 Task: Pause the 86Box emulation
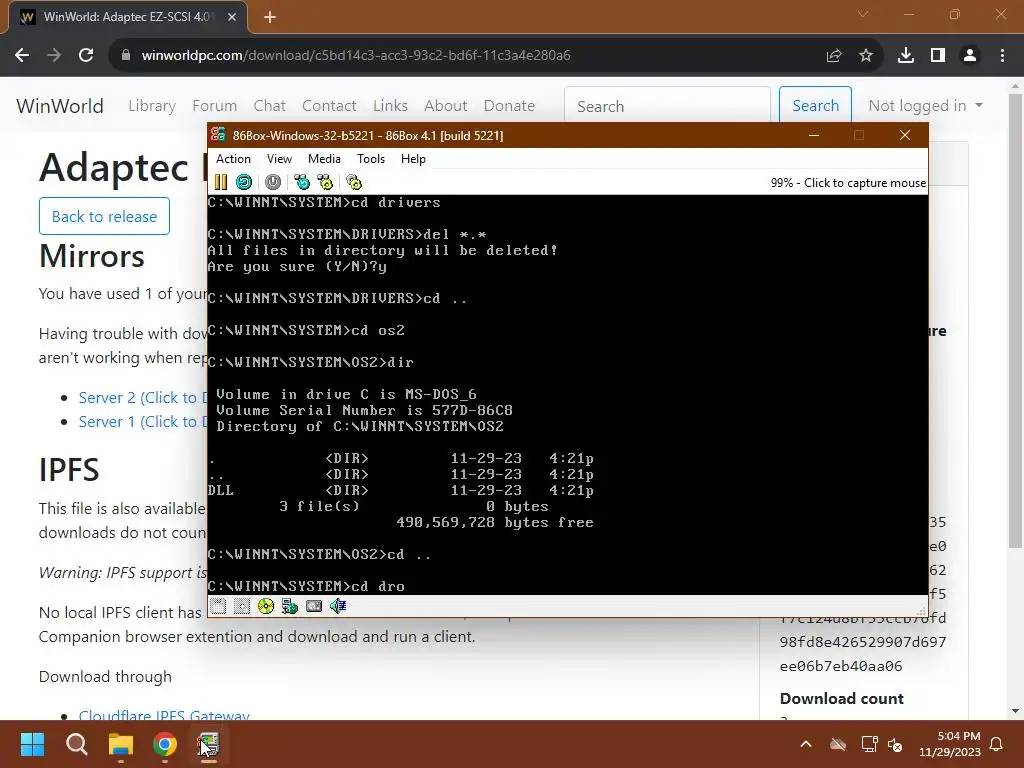tap(221, 182)
